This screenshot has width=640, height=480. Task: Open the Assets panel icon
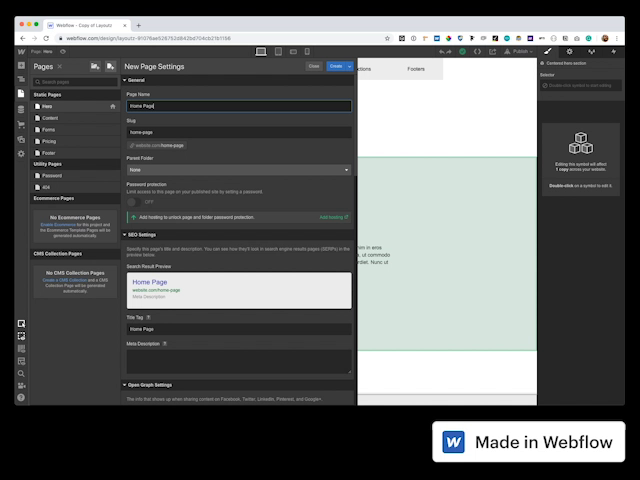[21, 139]
